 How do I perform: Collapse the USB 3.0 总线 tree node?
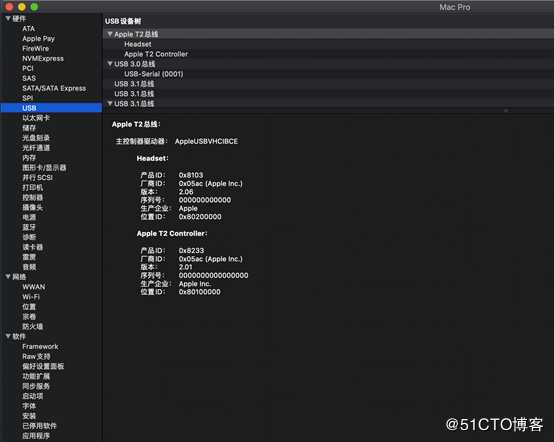coord(110,64)
